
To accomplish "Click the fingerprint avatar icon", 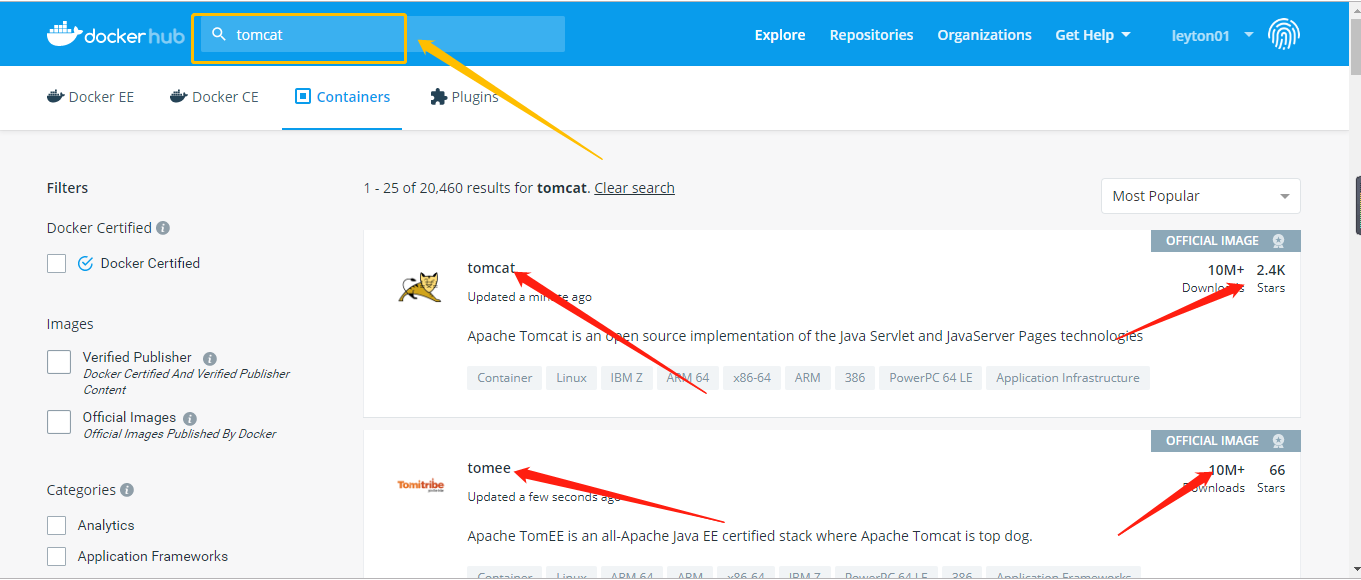I will 1284,35.
